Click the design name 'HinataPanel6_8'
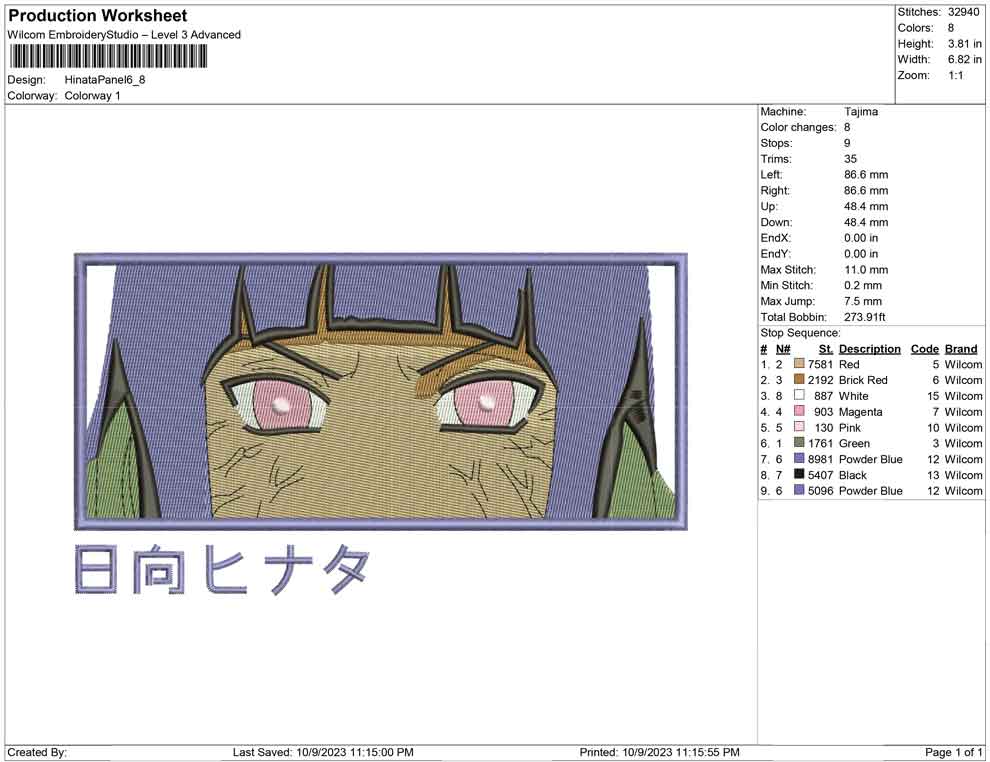The image size is (990, 762). (105, 80)
